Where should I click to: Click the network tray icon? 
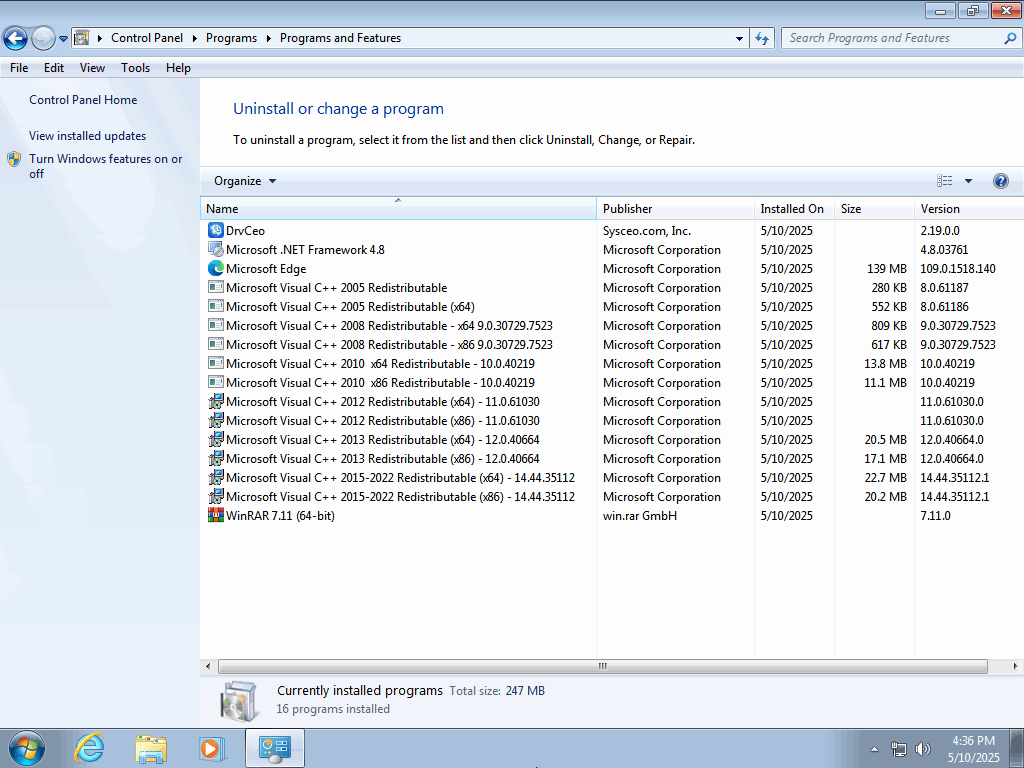[899, 749]
